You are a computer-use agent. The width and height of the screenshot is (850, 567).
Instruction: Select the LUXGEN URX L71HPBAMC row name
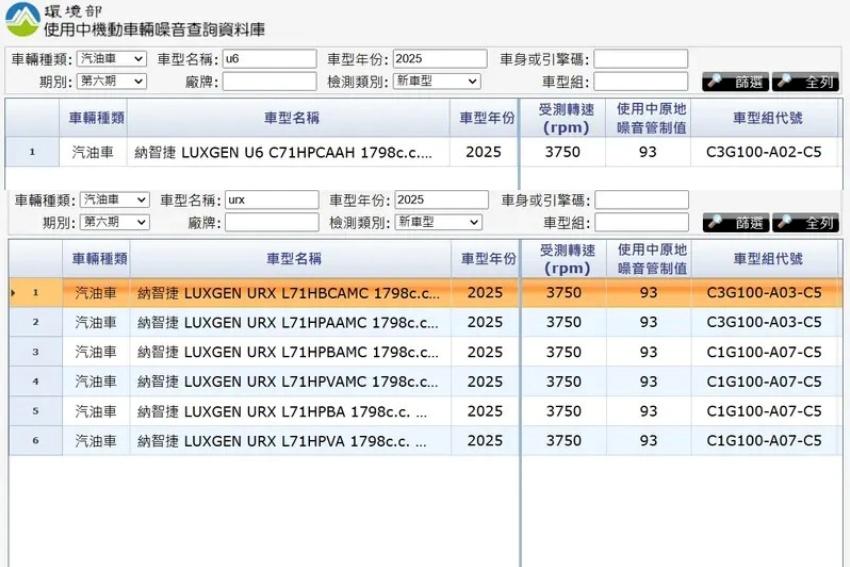pyautogui.click(x=287, y=352)
